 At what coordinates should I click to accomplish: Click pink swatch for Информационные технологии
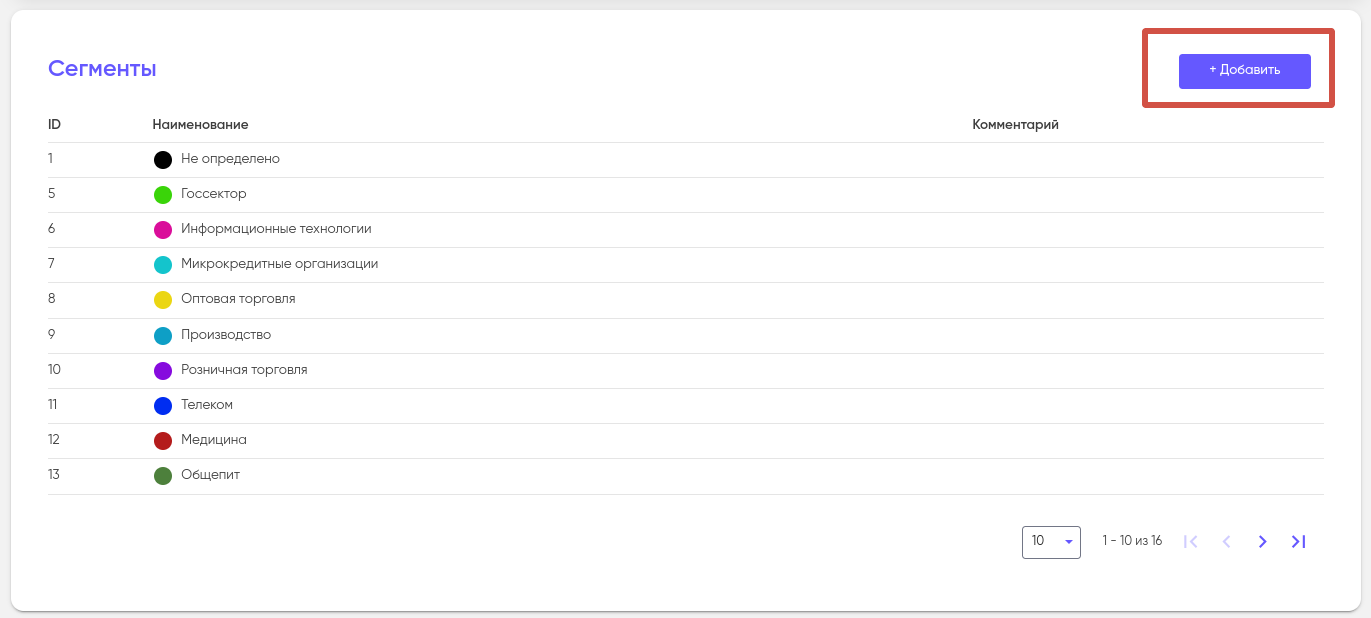pyautogui.click(x=163, y=230)
